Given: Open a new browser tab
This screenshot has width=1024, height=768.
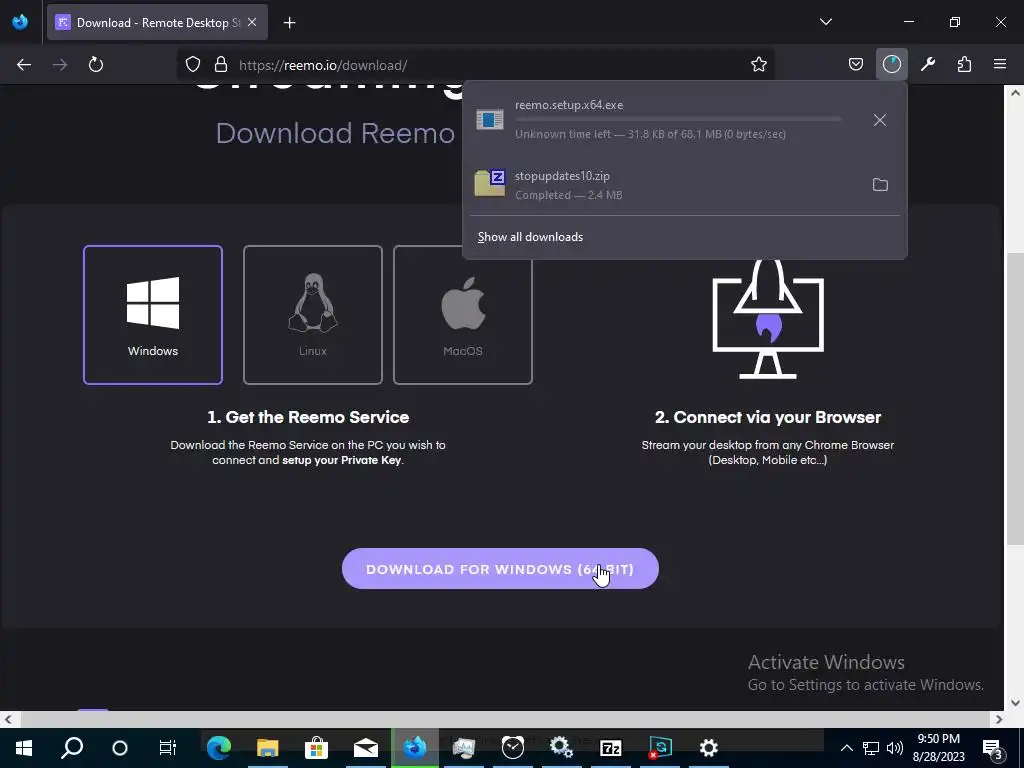Looking at the screenshot, I should [x=289, y=23].
